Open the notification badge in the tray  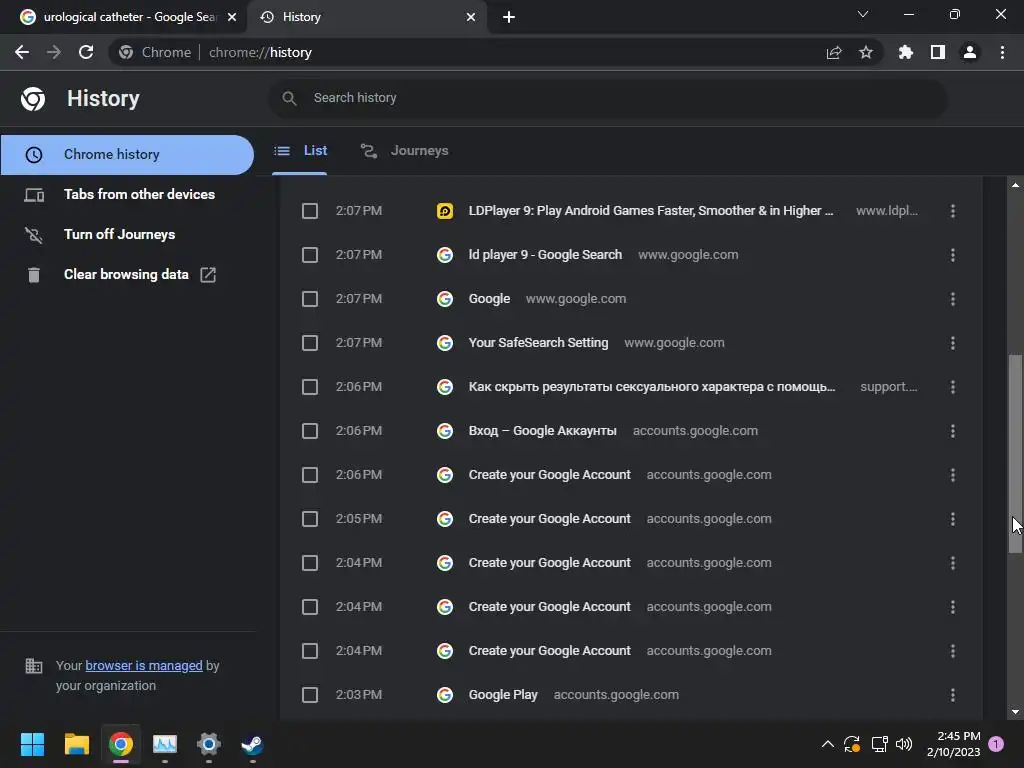996,744
